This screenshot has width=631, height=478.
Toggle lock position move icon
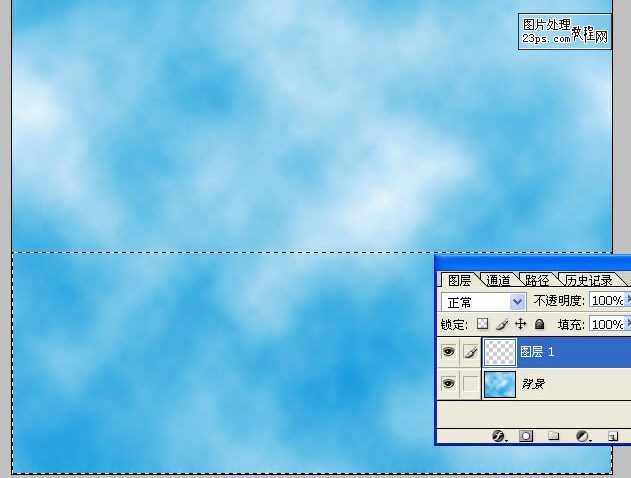point(521,324)
